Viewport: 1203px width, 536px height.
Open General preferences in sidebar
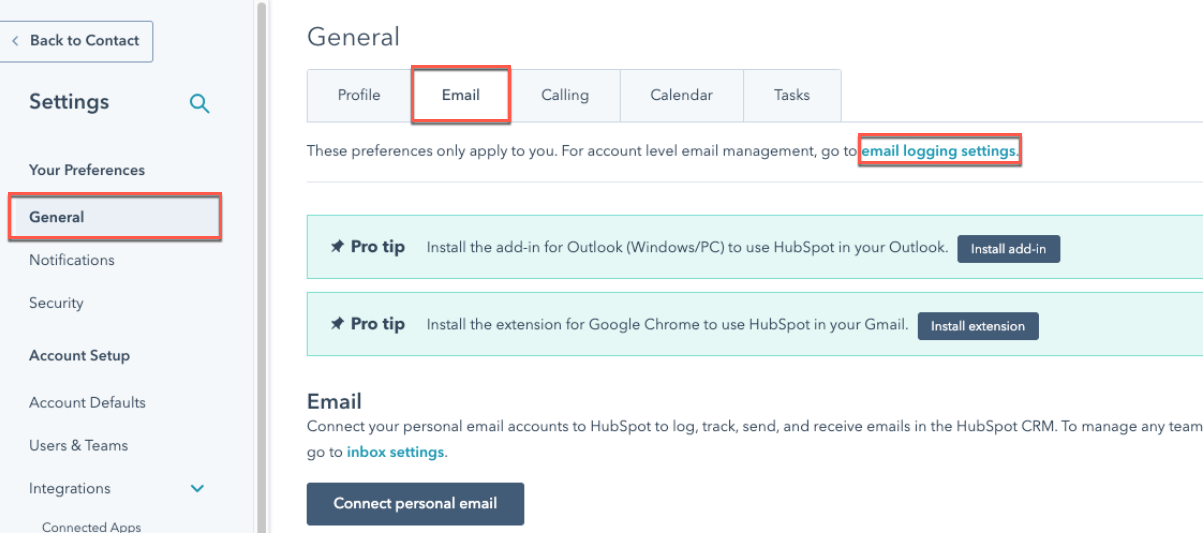[57, 217]
